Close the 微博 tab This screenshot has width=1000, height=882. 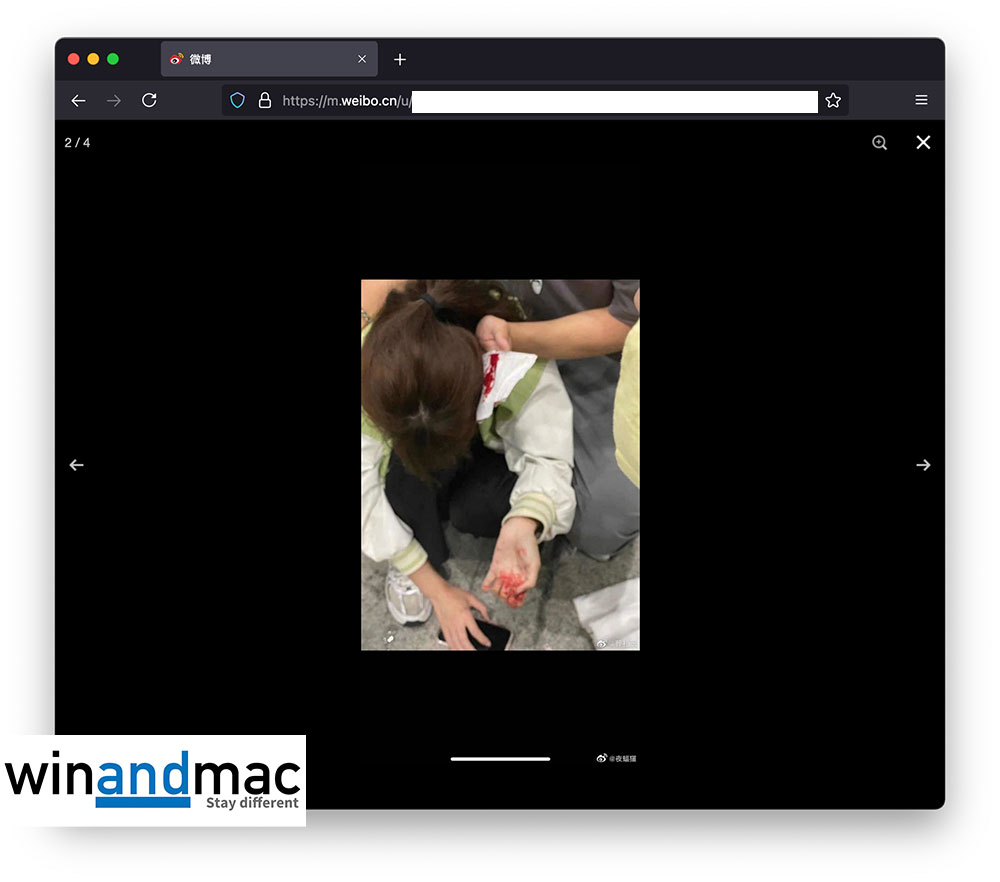click(x=362, y=59)
